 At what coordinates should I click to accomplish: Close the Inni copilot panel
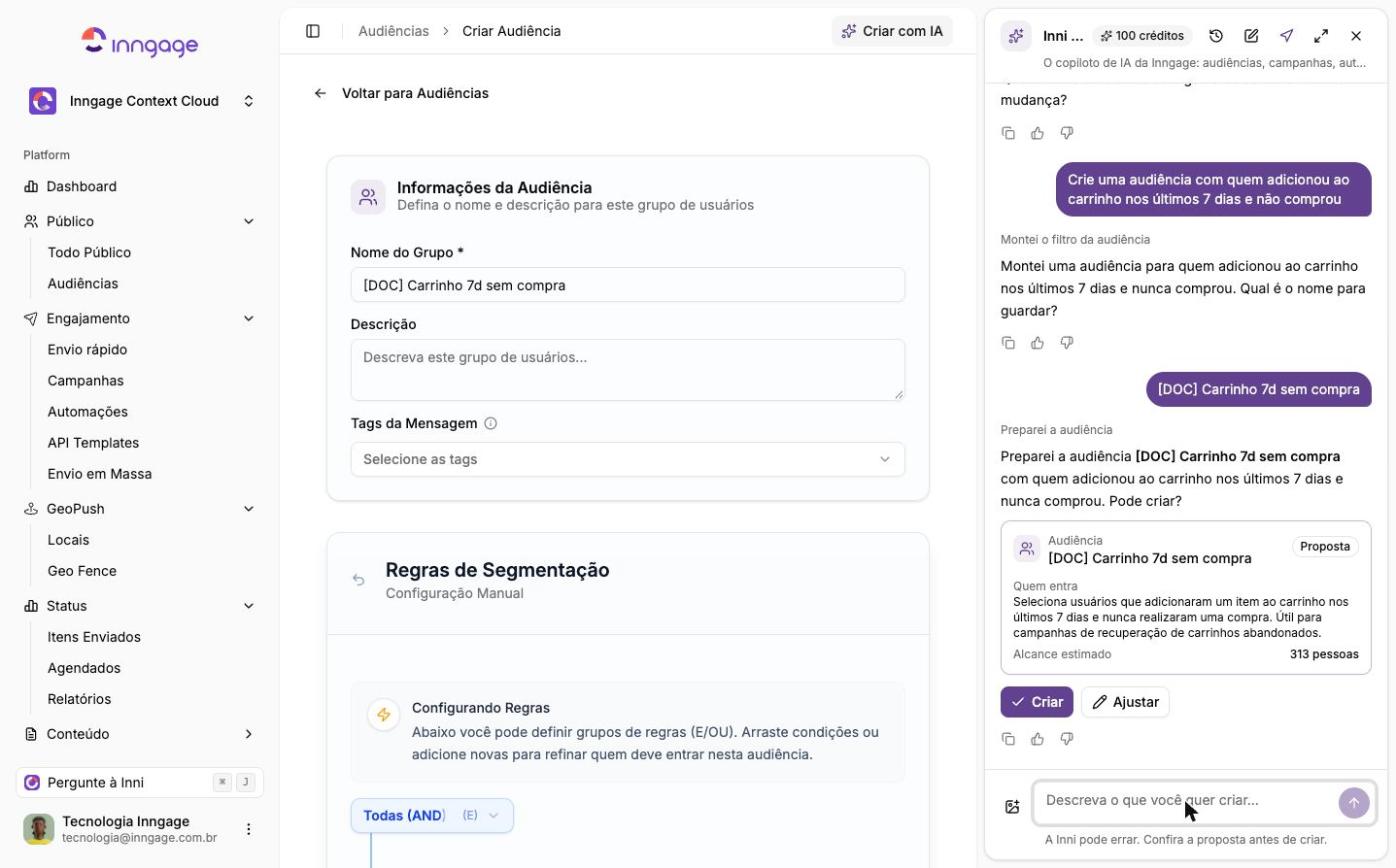point(1356,36)
